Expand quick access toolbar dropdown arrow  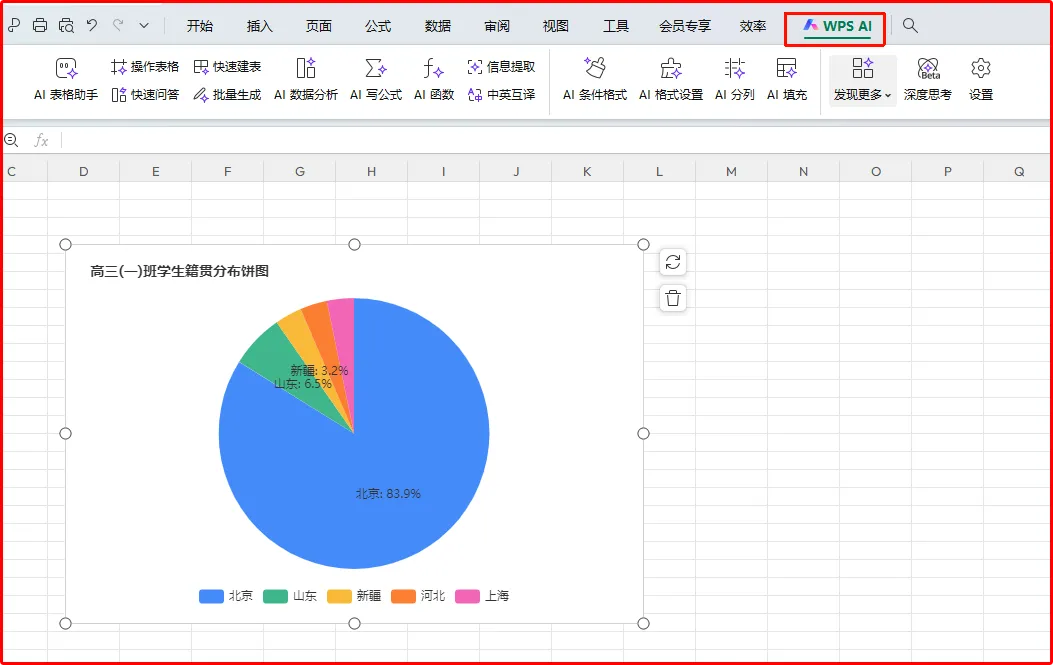click(144, 26)
